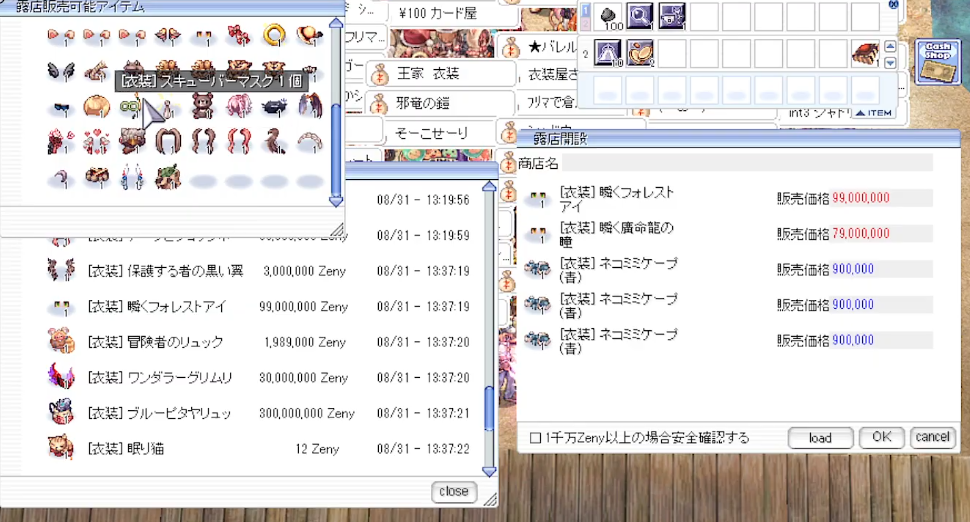This screenshot has width=970, height=522.
Task: Select the purple horn item
Action: point(61,179)
